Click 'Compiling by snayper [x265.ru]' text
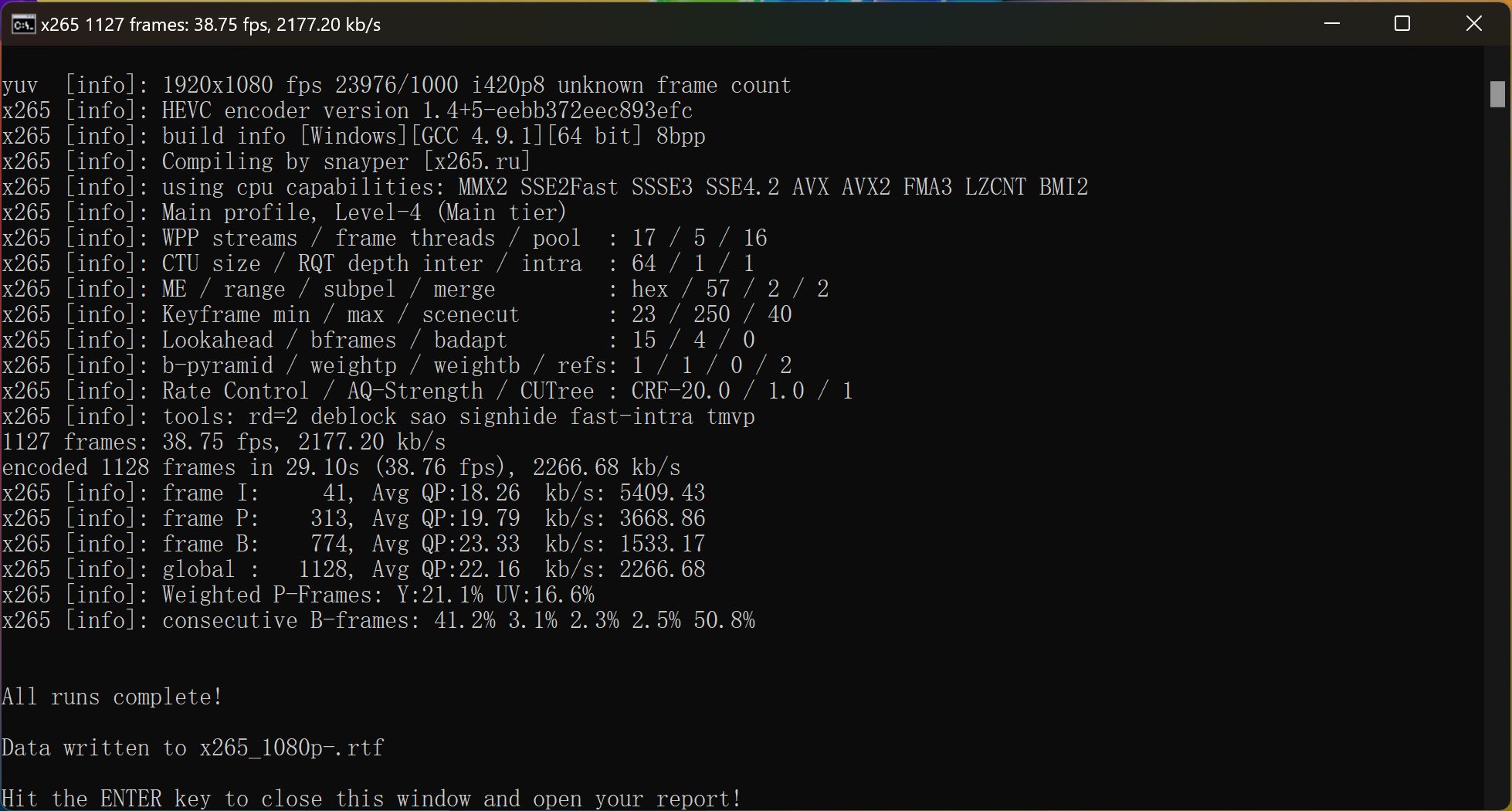The height and width of the screenshot is (811, 1512). (x=346, y=161)
